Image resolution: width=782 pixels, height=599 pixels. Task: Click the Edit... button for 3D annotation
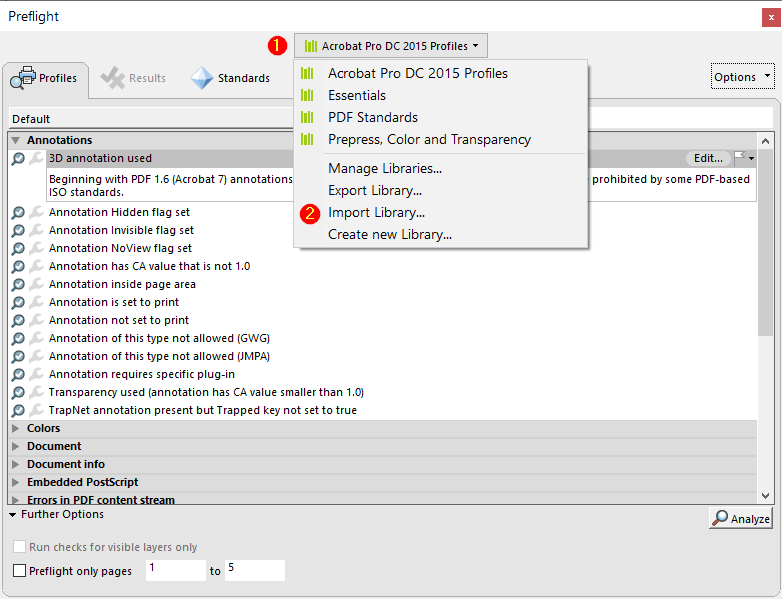pos(708,158)
